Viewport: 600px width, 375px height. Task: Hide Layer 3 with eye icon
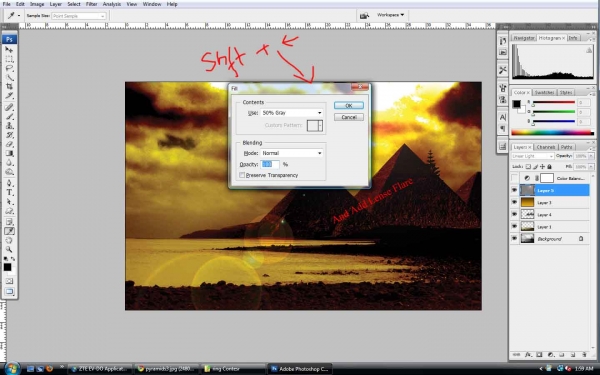(515, 202)
